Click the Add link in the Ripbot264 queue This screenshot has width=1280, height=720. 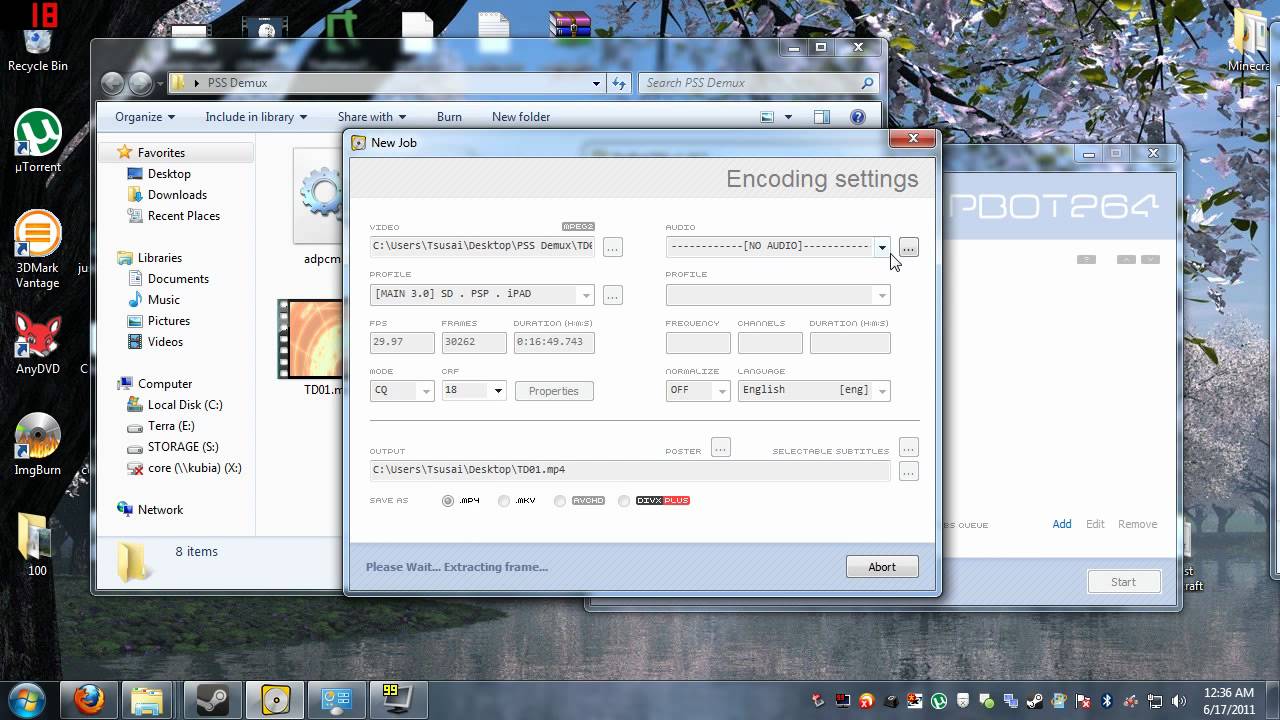tap(1062, 524)
